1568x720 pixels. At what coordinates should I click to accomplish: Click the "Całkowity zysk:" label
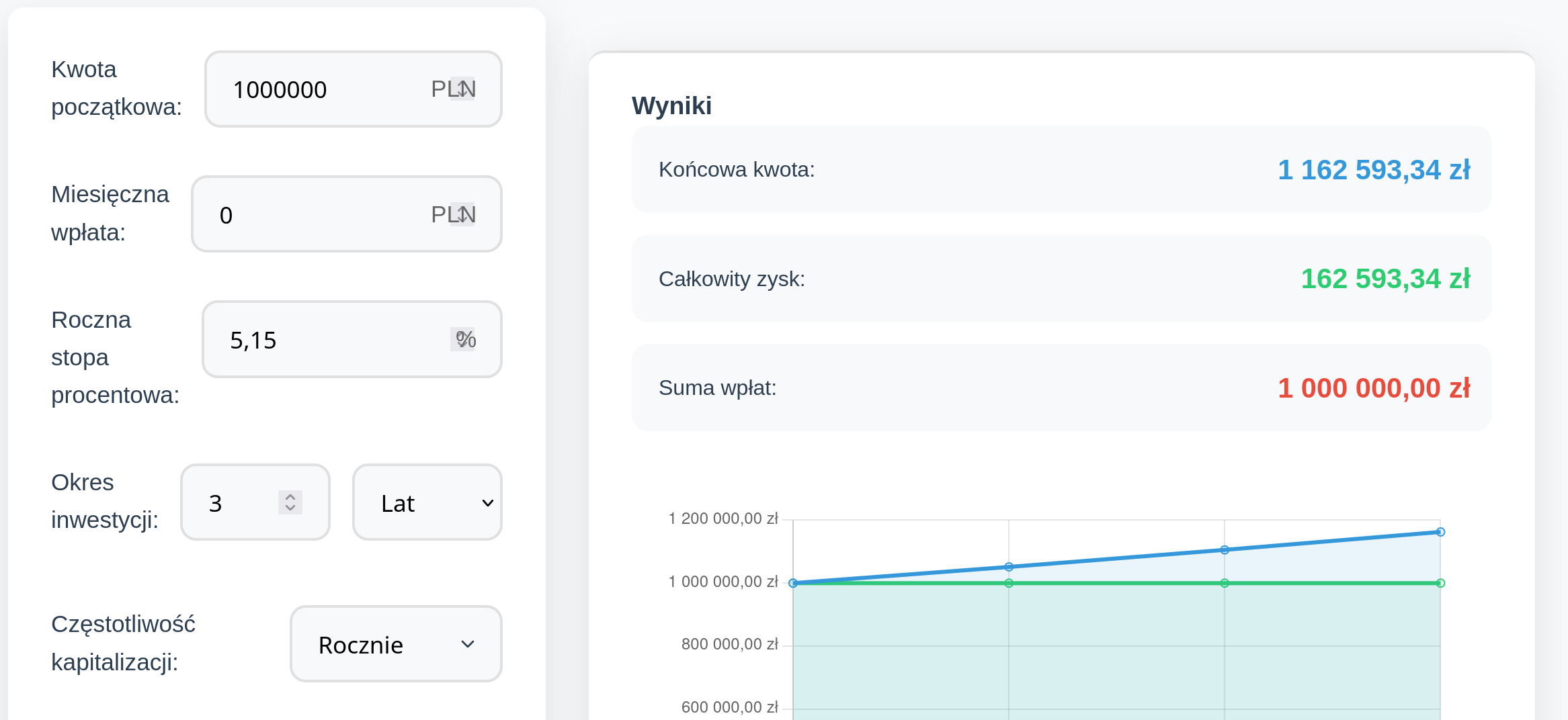tap(732, 279)
